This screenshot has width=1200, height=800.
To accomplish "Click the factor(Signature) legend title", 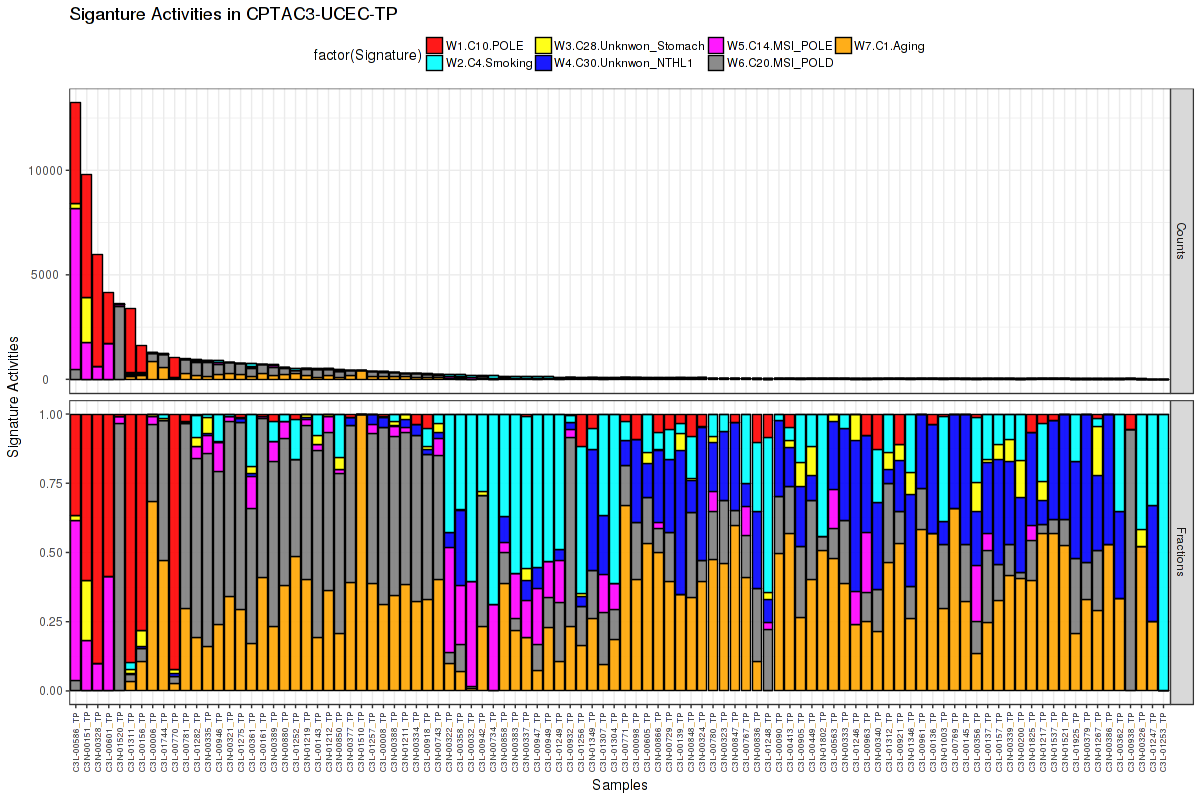I will 362,54.
